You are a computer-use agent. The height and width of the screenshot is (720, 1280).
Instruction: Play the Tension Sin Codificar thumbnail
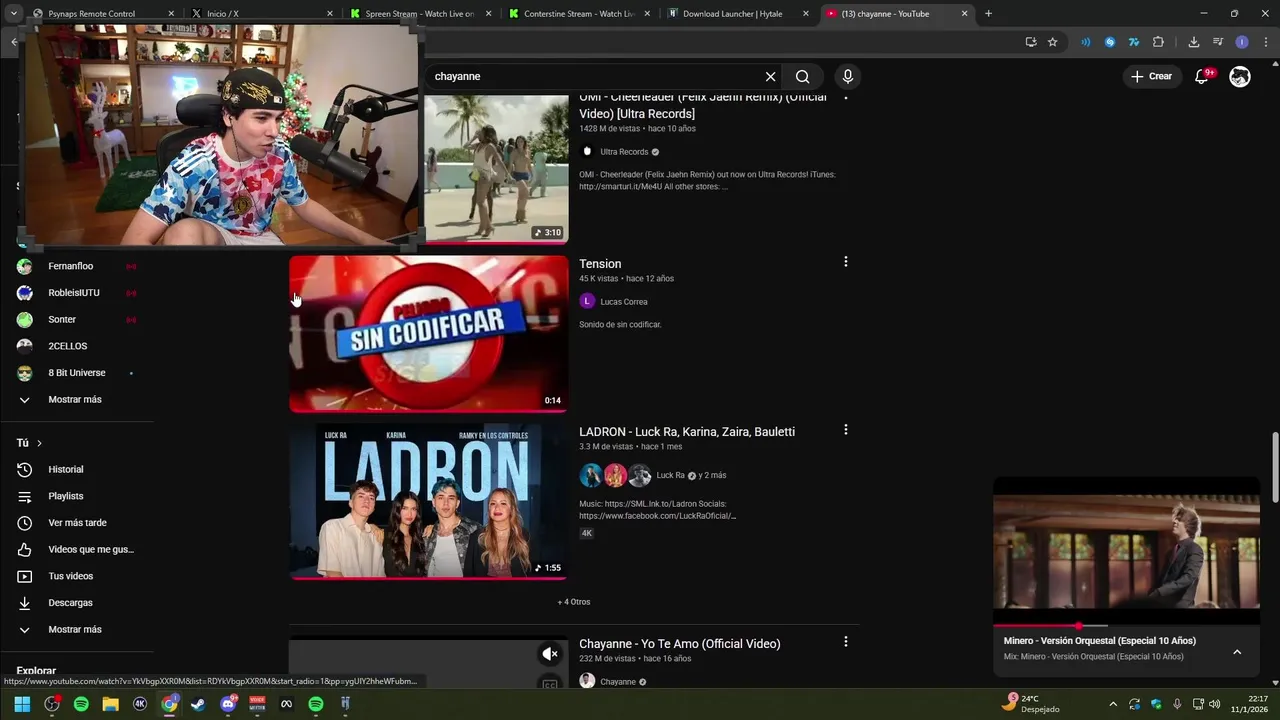point(429,334)
